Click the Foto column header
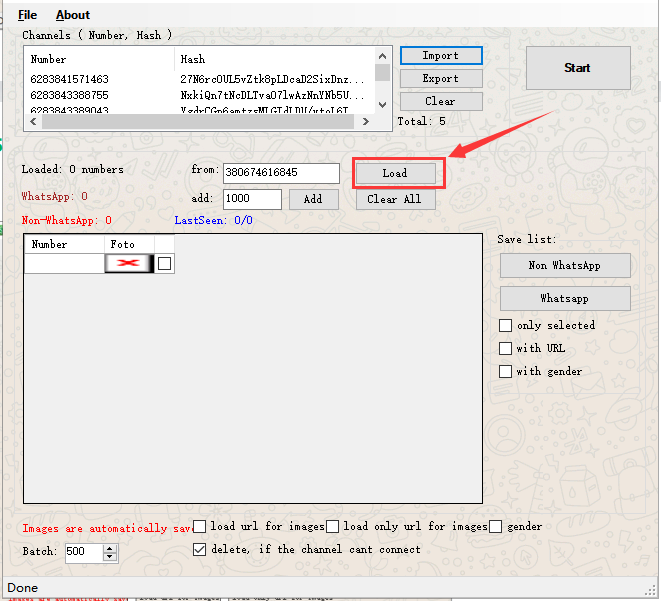This screenshot has height=601, width=661. 129,244
